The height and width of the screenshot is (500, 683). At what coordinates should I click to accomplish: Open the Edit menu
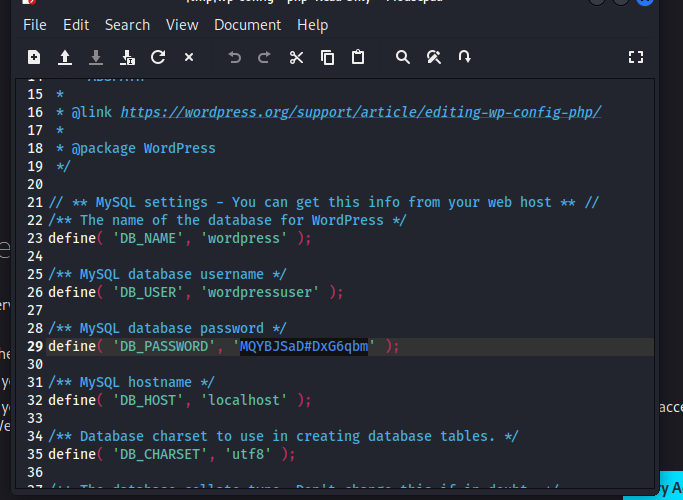76,25
